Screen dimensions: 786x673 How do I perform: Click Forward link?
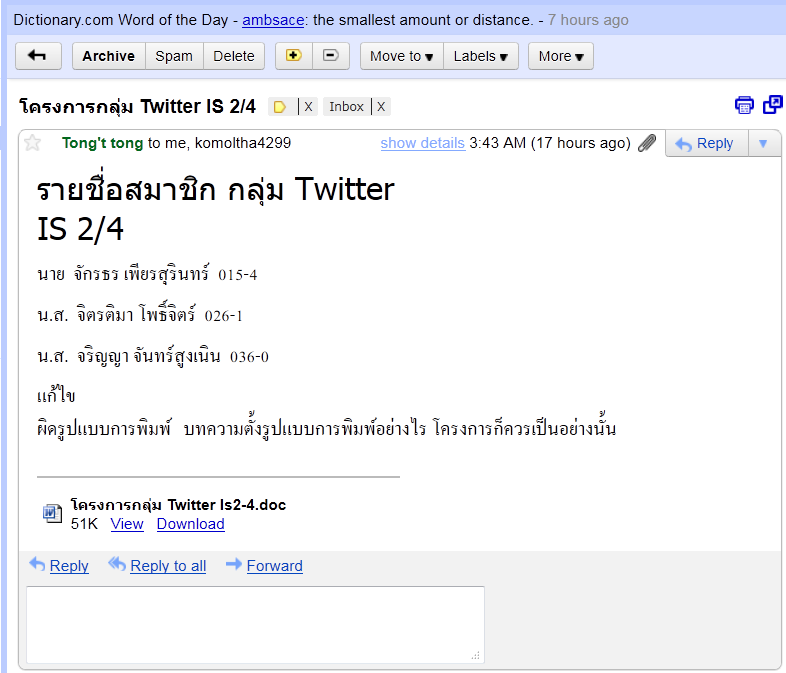pyautogui.click(x=275, y=566)
